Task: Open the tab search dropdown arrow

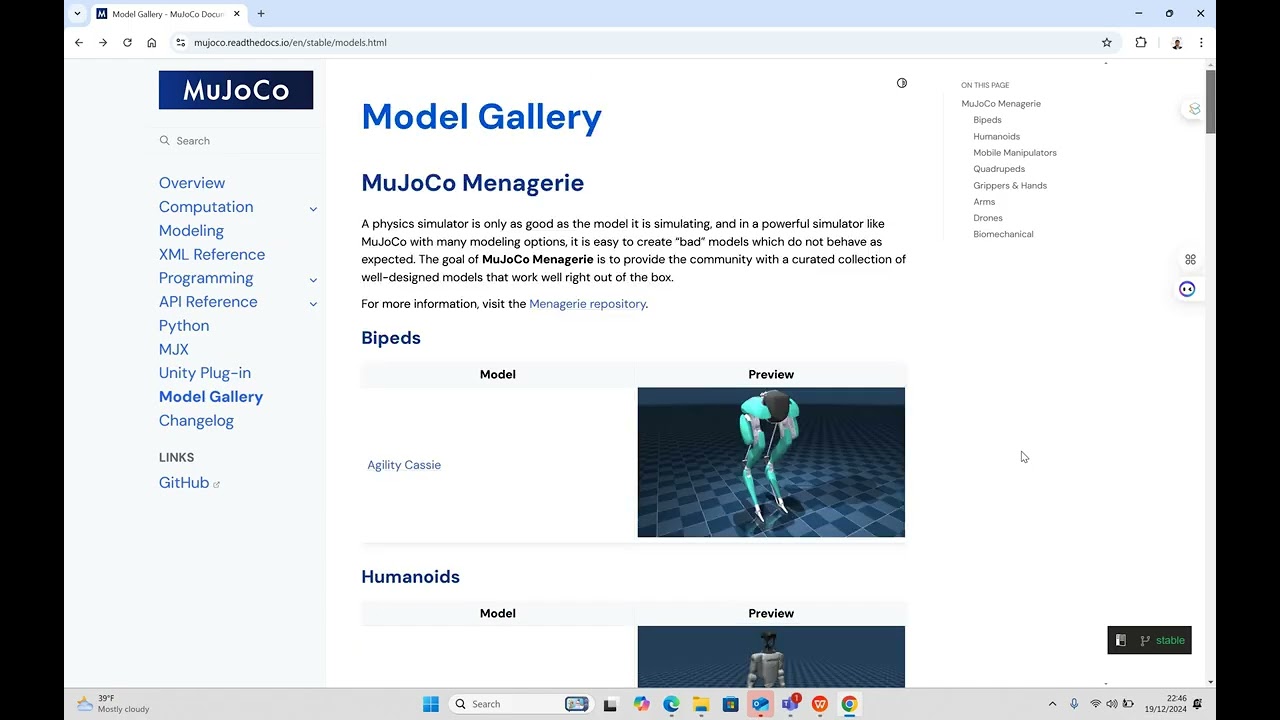Action: [x=77, y=14]
